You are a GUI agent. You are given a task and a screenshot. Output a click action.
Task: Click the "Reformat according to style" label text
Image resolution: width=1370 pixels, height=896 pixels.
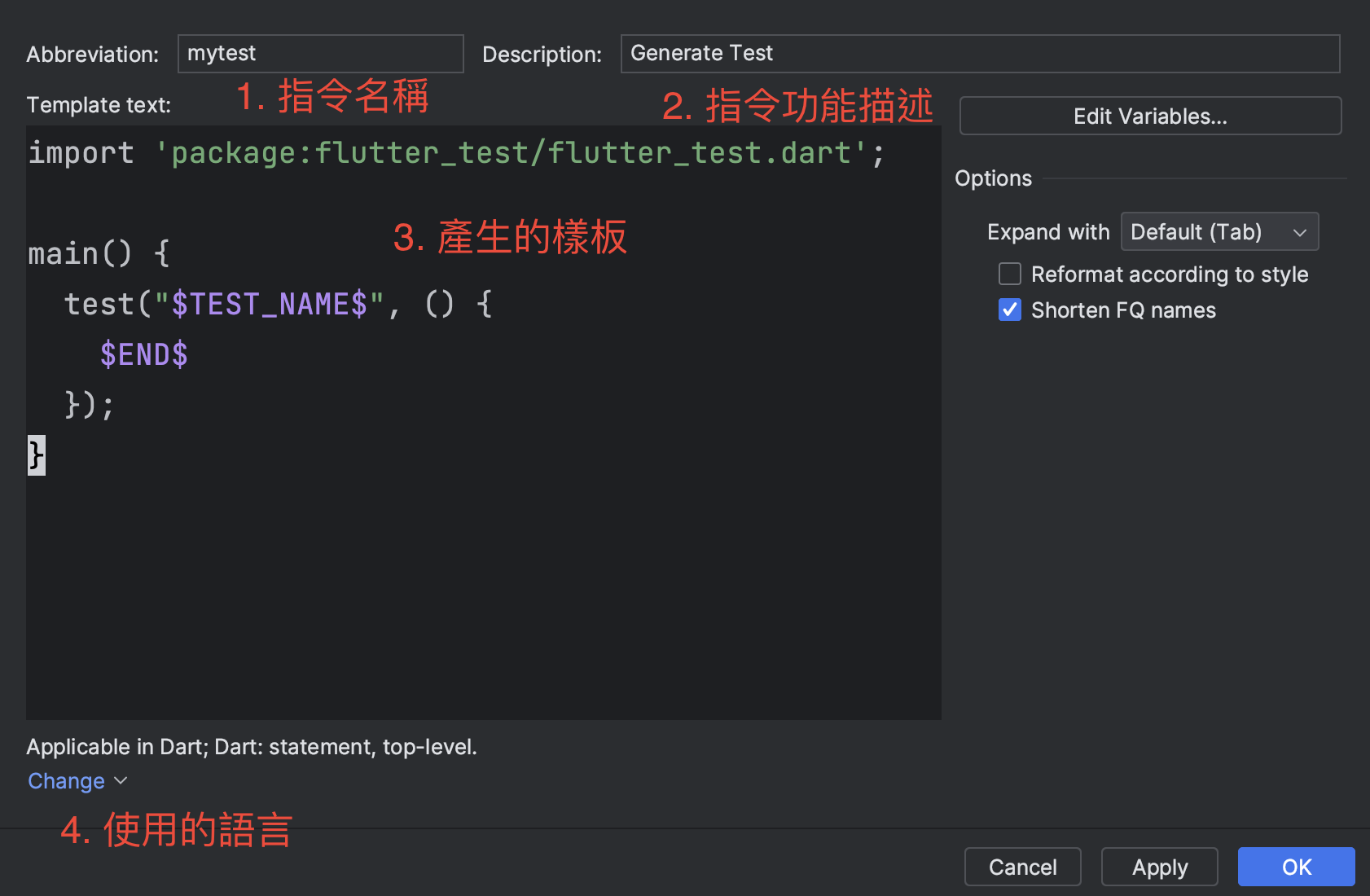point(1169,275)
